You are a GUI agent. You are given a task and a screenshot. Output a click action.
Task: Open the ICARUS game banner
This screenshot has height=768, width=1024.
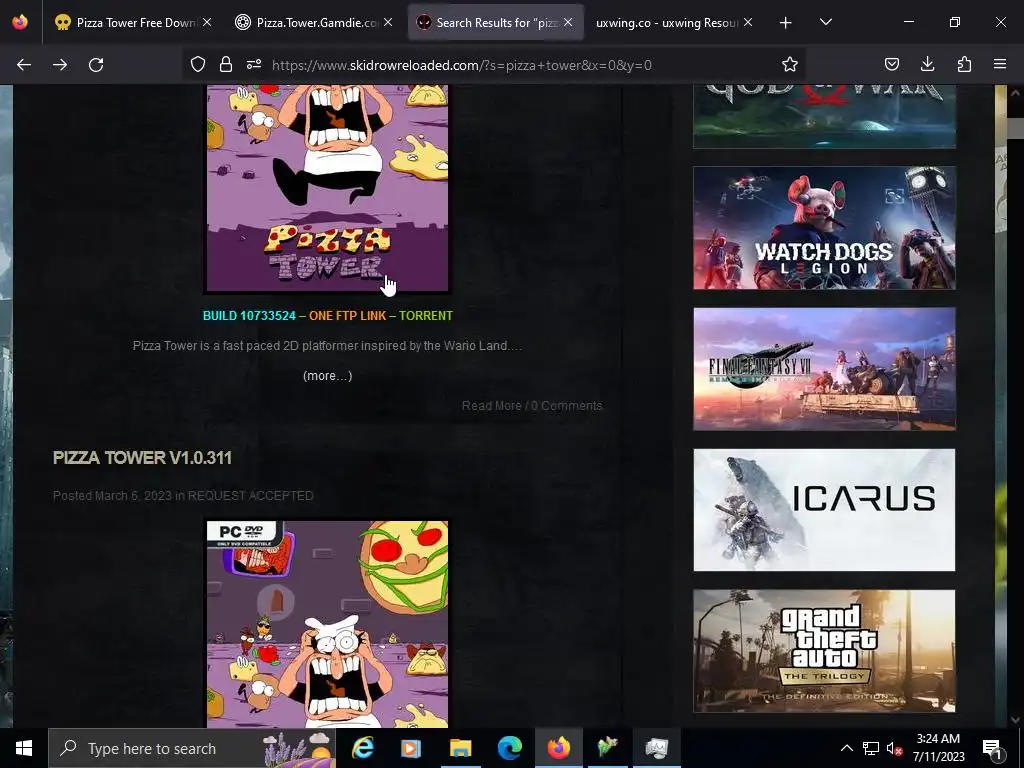point(824,510)
